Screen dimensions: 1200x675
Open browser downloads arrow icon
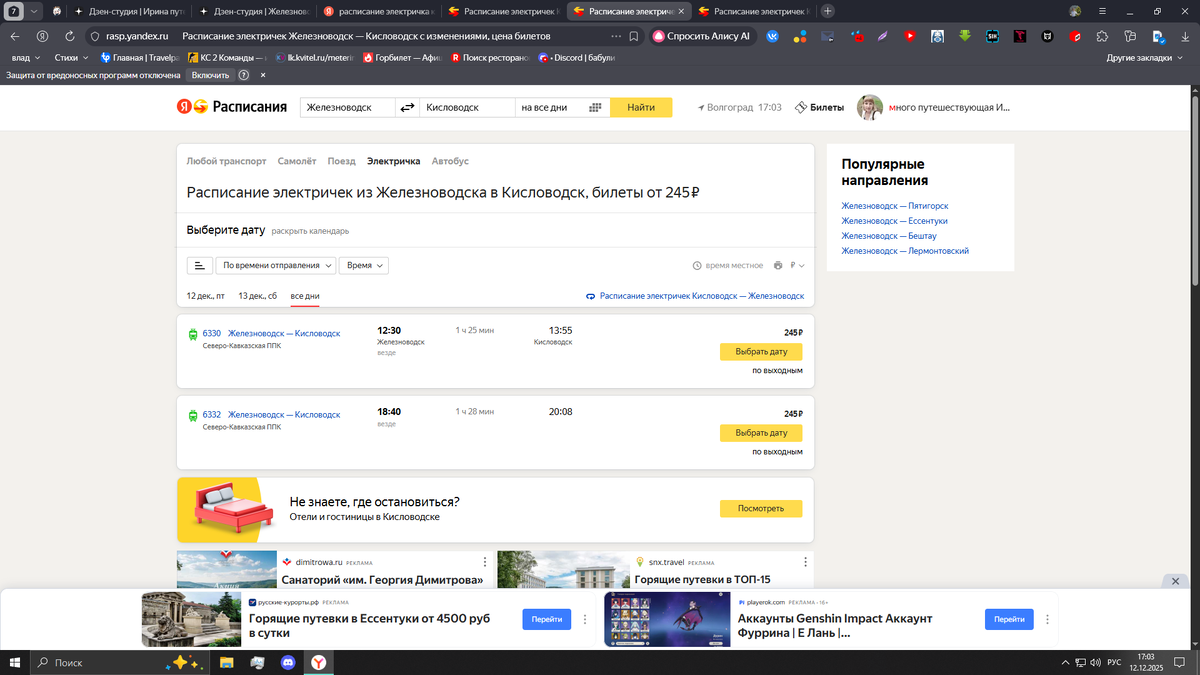pyautogui.click(x=1185, y=36)
